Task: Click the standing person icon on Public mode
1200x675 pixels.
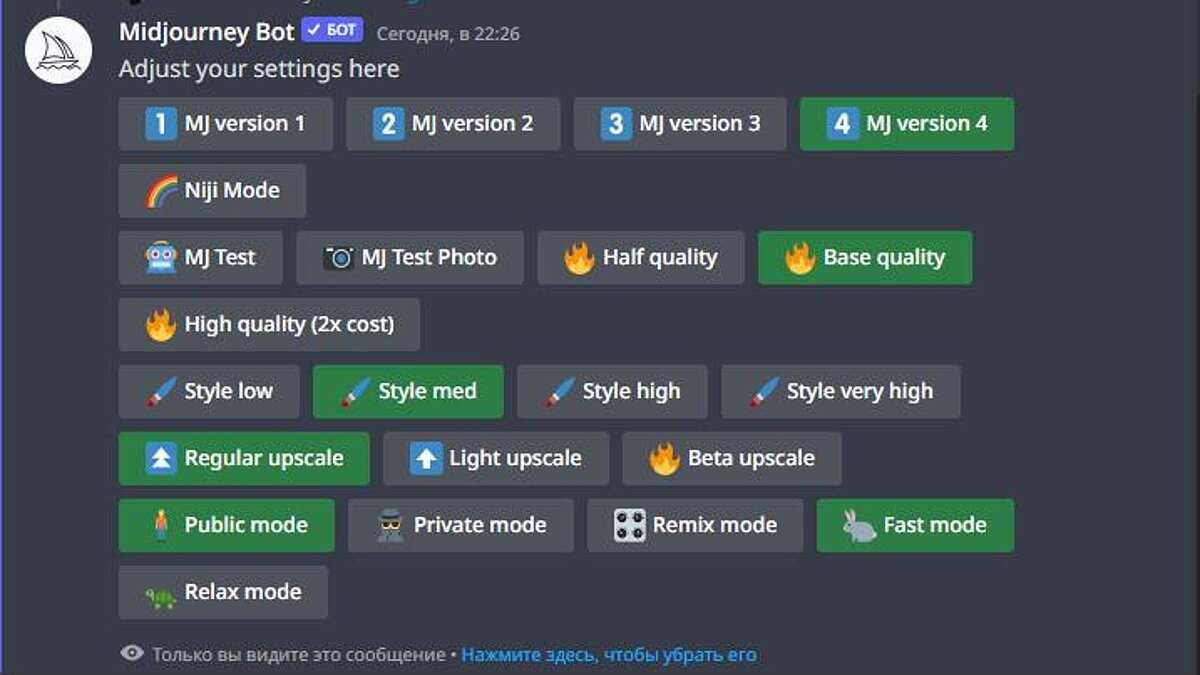Action: coord(160,526)
